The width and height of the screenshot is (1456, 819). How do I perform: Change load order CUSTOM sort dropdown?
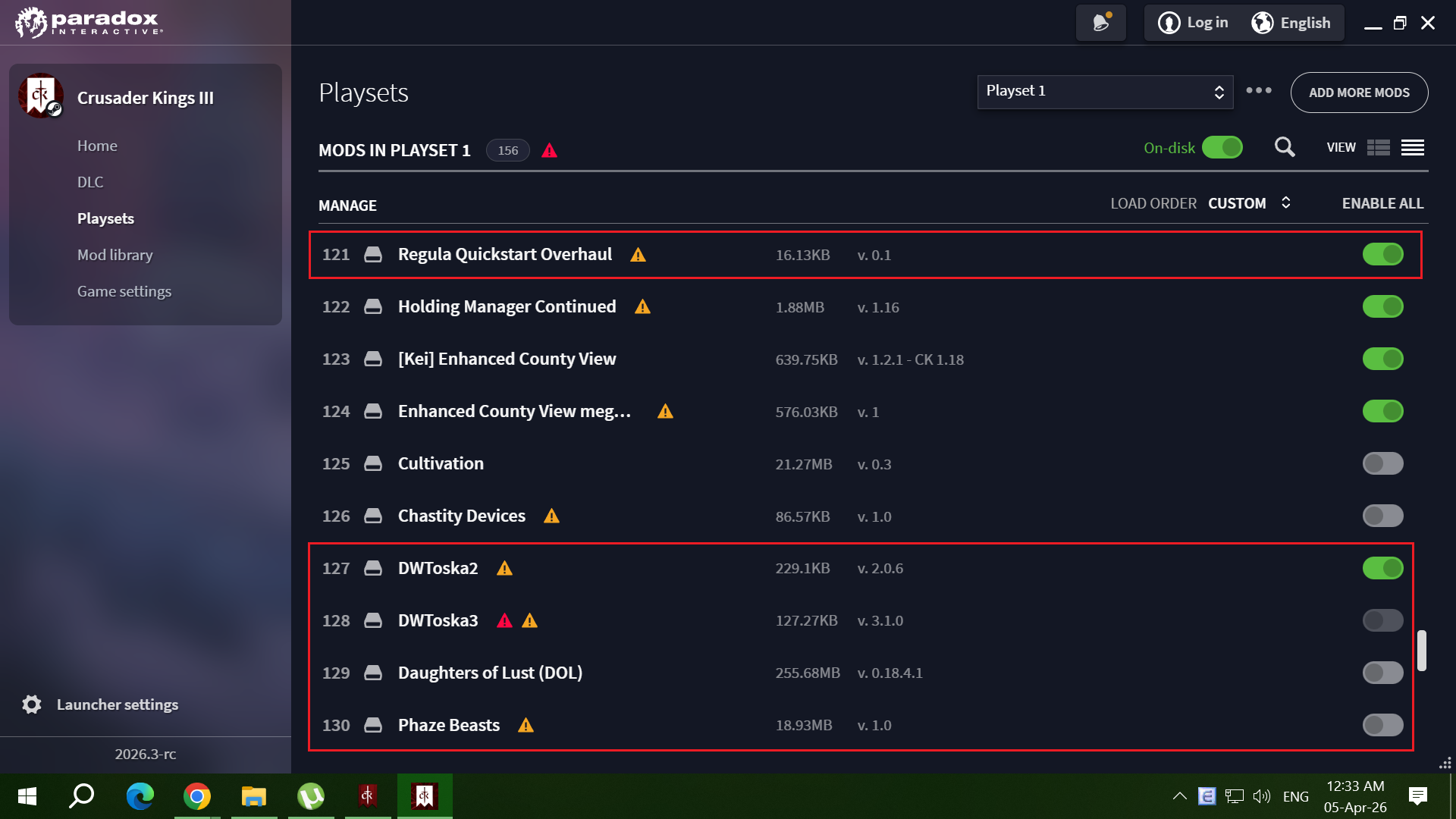click(x=1249, y=203)
